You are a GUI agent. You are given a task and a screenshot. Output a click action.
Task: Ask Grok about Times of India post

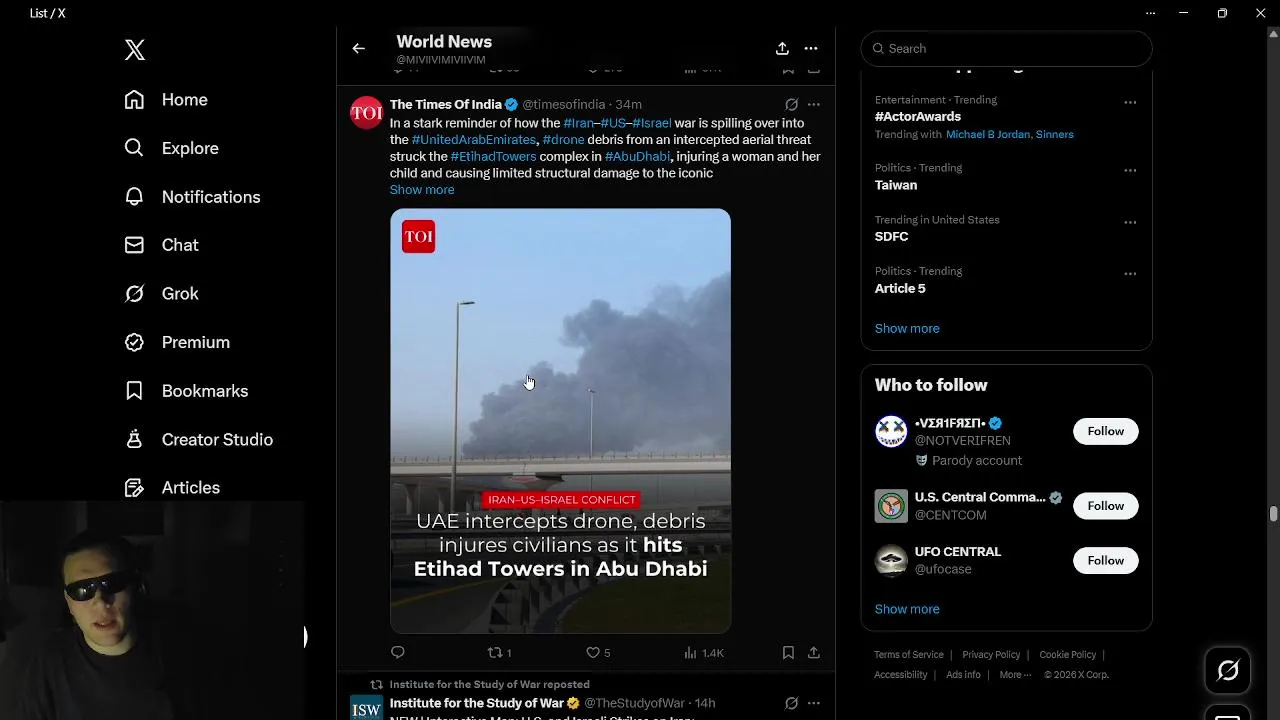point(791,104)
